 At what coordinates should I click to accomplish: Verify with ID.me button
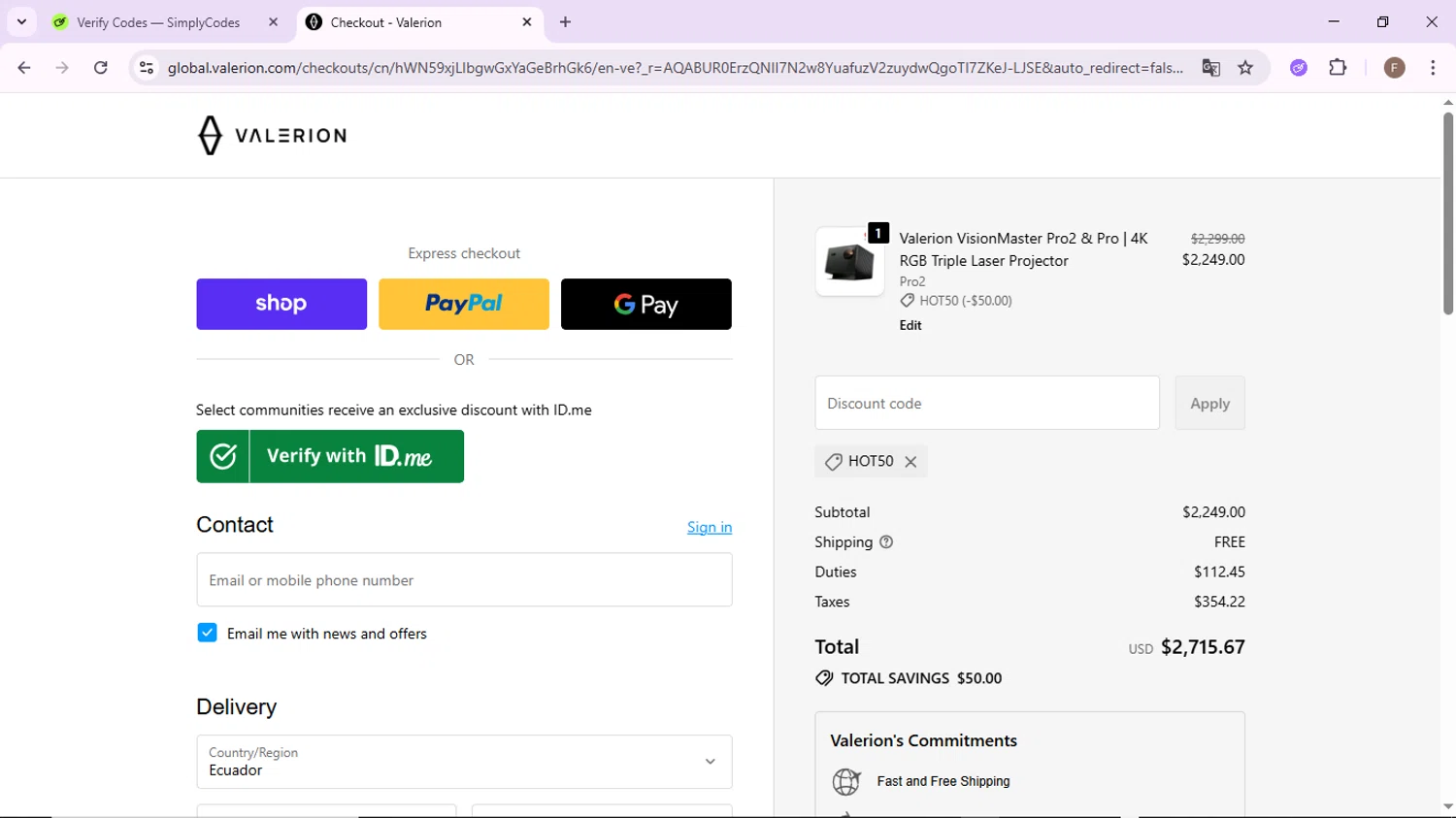pyautogui.click(x=330, y=456)
